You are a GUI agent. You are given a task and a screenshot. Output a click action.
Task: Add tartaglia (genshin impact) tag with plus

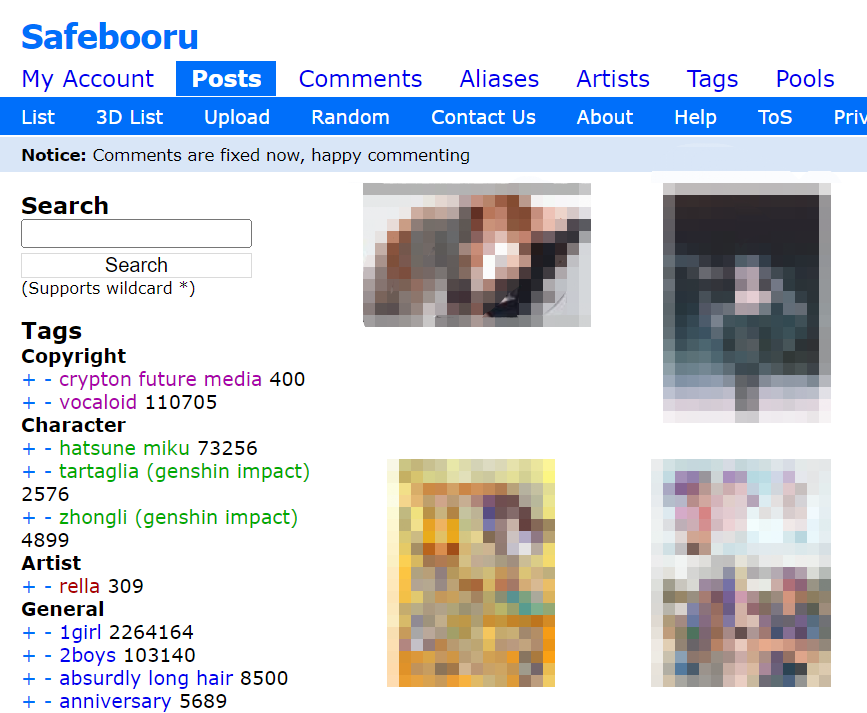pyautogui.click(x=29, y=472)
